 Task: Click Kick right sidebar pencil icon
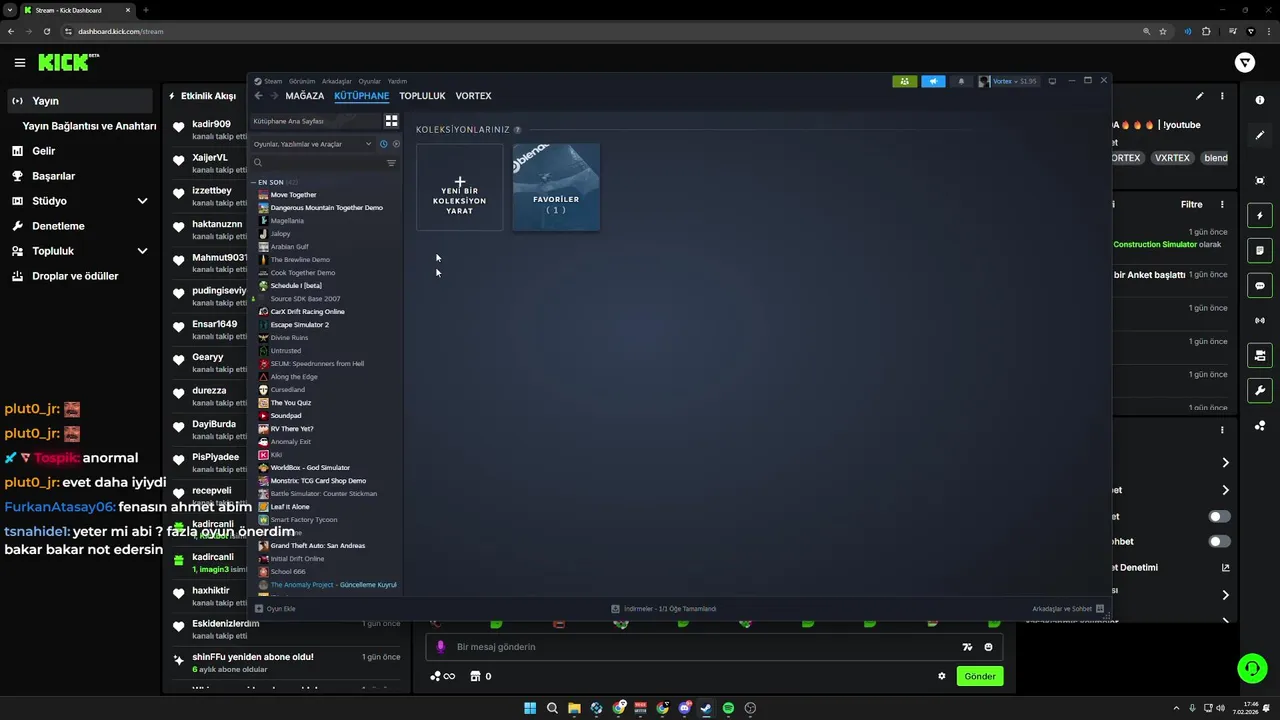(x=1260, y=135)
